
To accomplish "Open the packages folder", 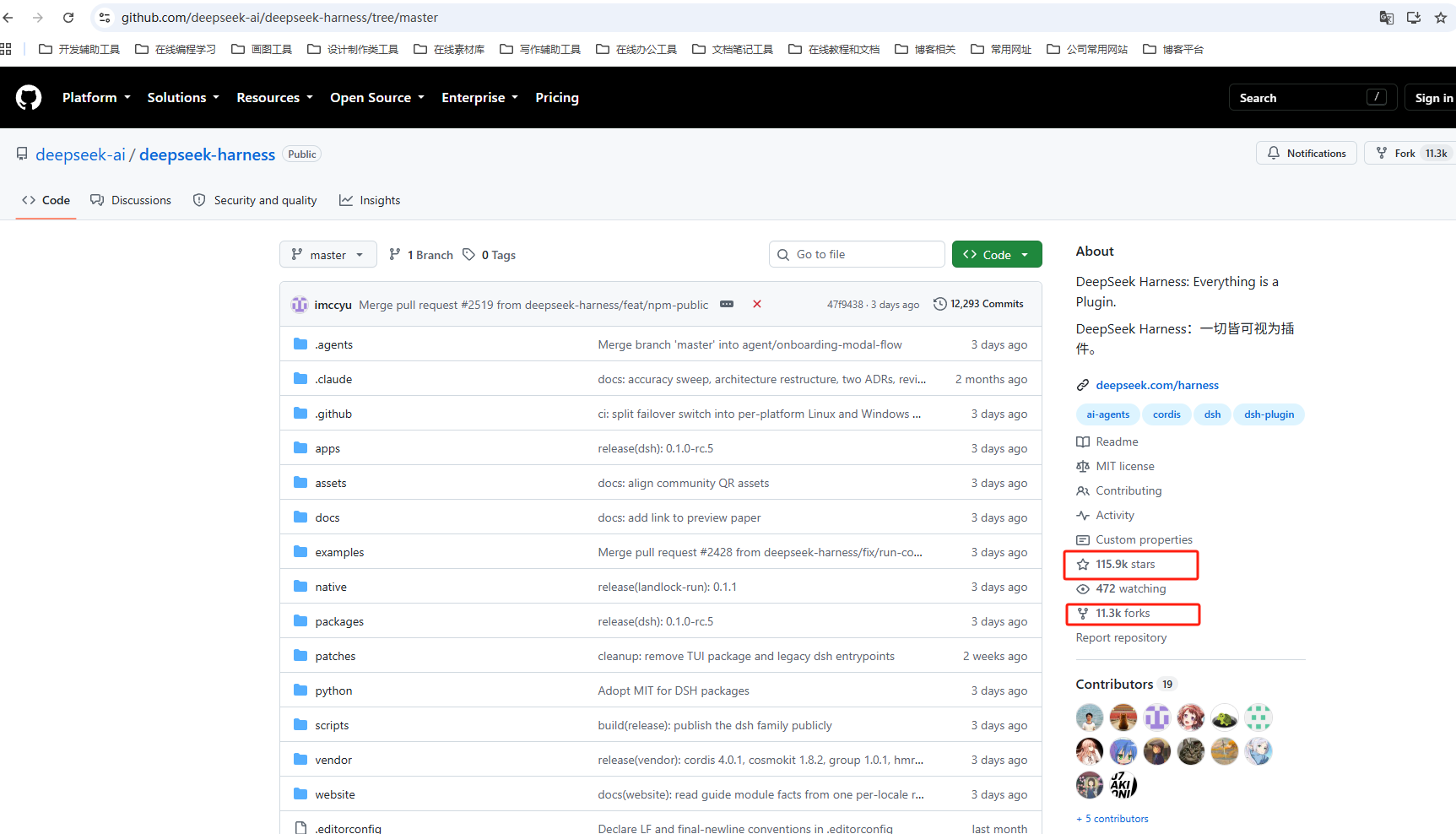I will point(339,621).
